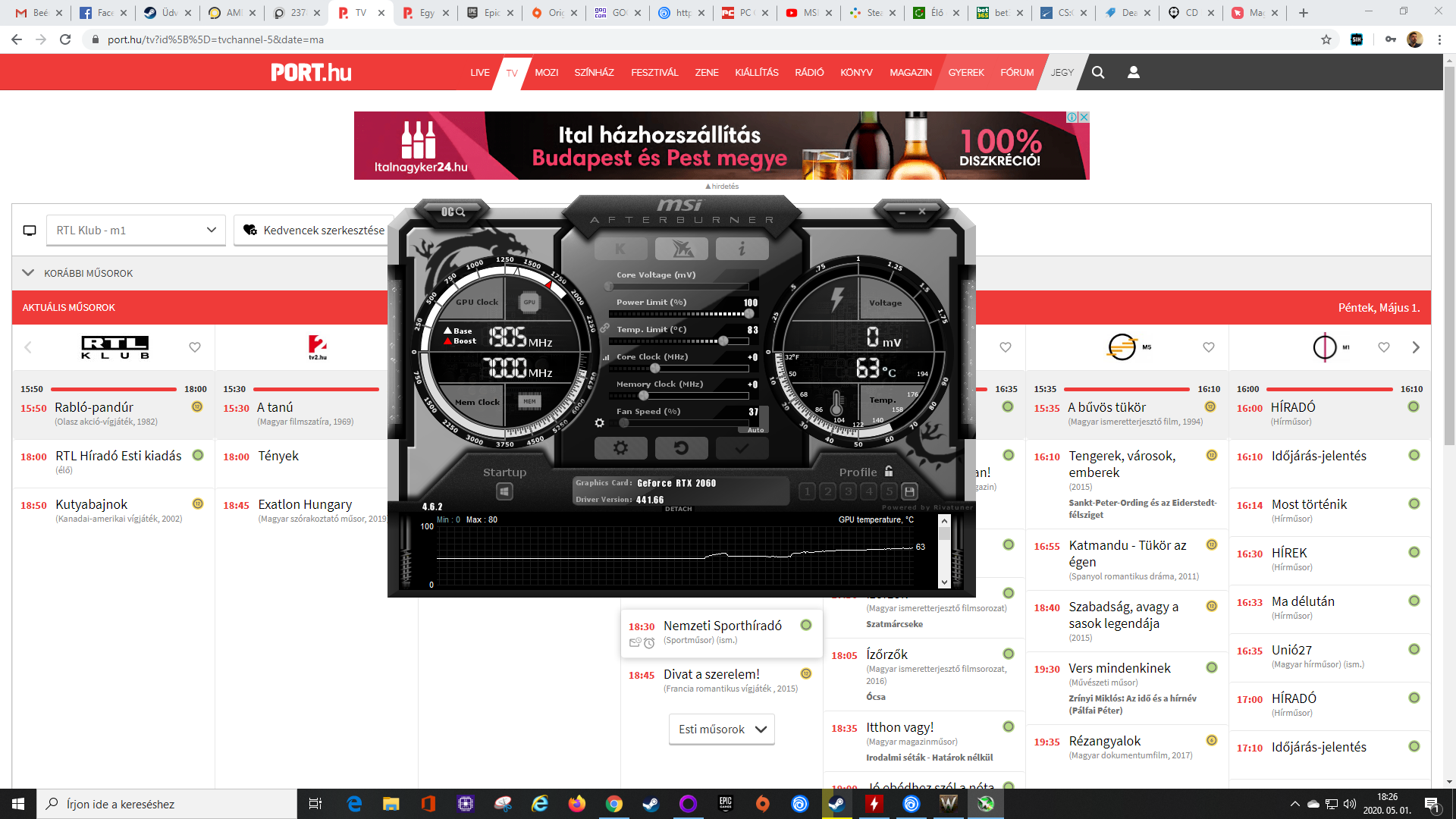Viewport: 1456px width, 819px height.
Task: Show hidden system tray icons
Action: [1294, 804]
